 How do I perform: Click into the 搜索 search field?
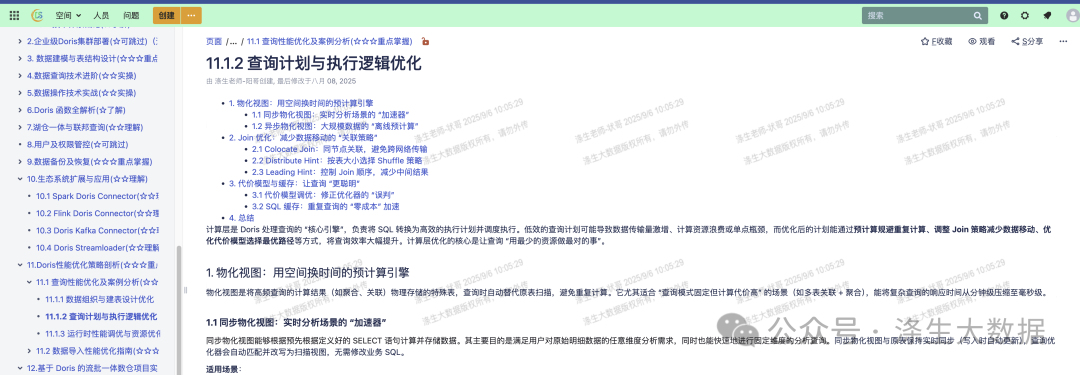coord(924,15)
